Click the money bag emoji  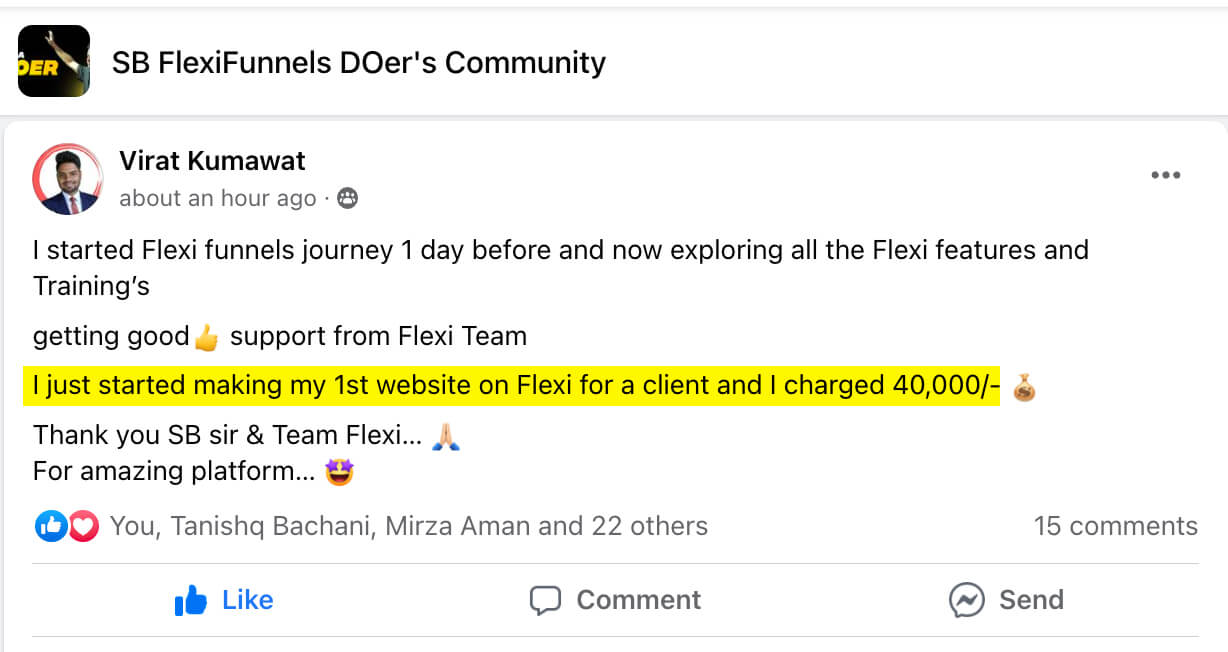1024,387
